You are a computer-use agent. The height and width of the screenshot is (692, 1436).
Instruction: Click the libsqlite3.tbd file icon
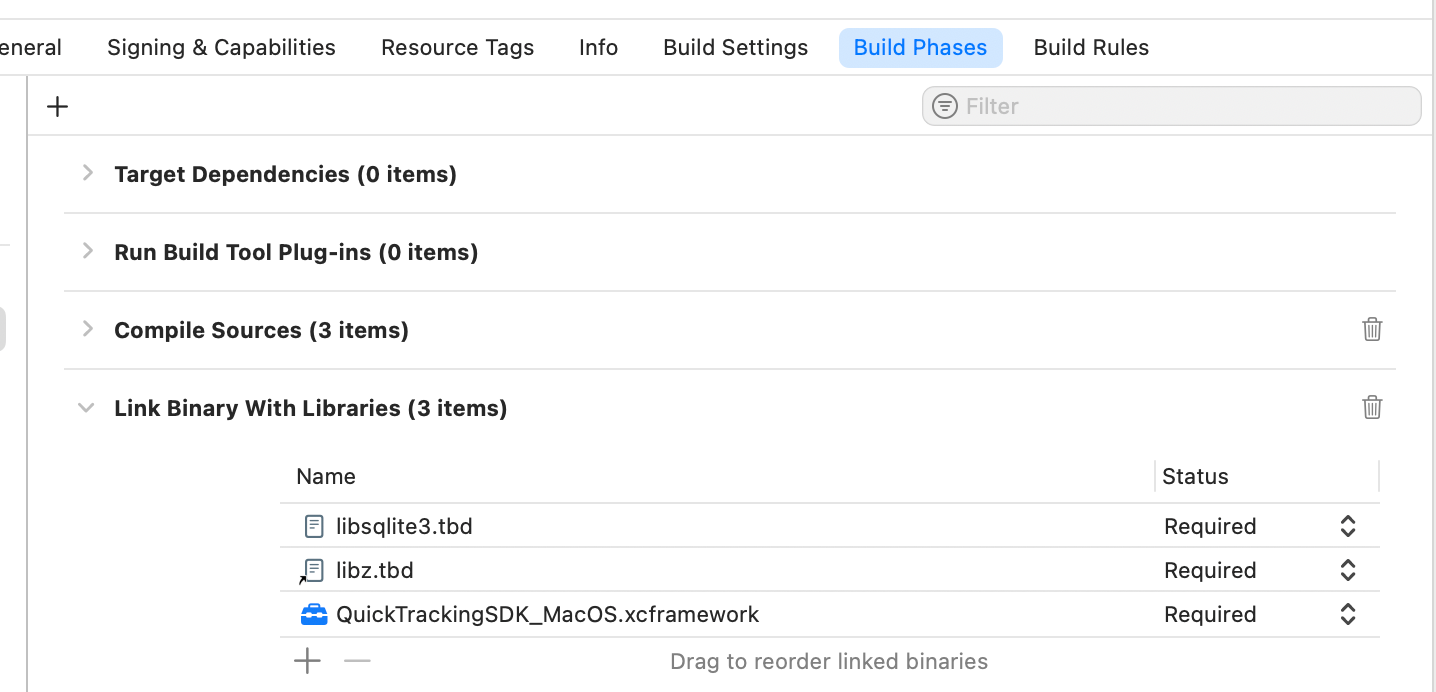click(314, 526)
